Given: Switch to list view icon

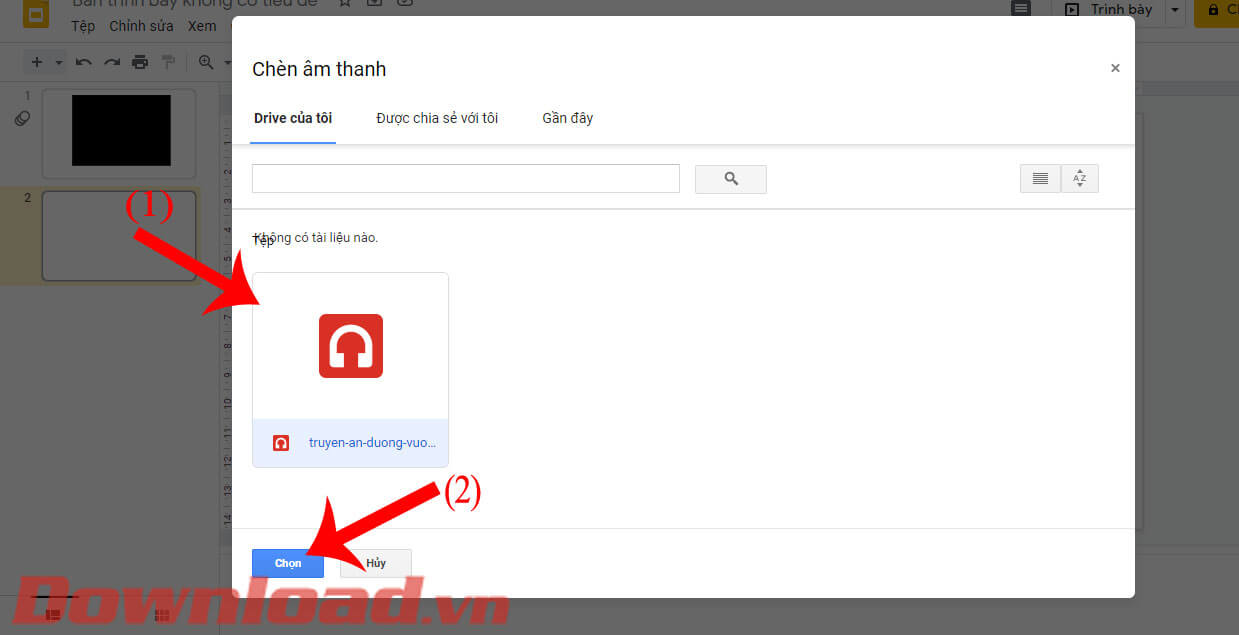Looking at the screenshot, I should click(1040, 179).
